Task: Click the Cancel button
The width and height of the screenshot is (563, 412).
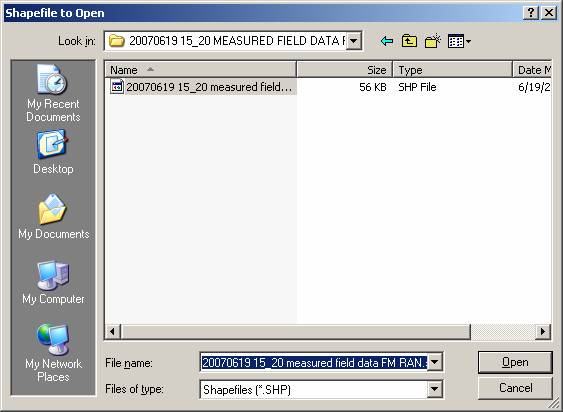Action: click(515, 388)
